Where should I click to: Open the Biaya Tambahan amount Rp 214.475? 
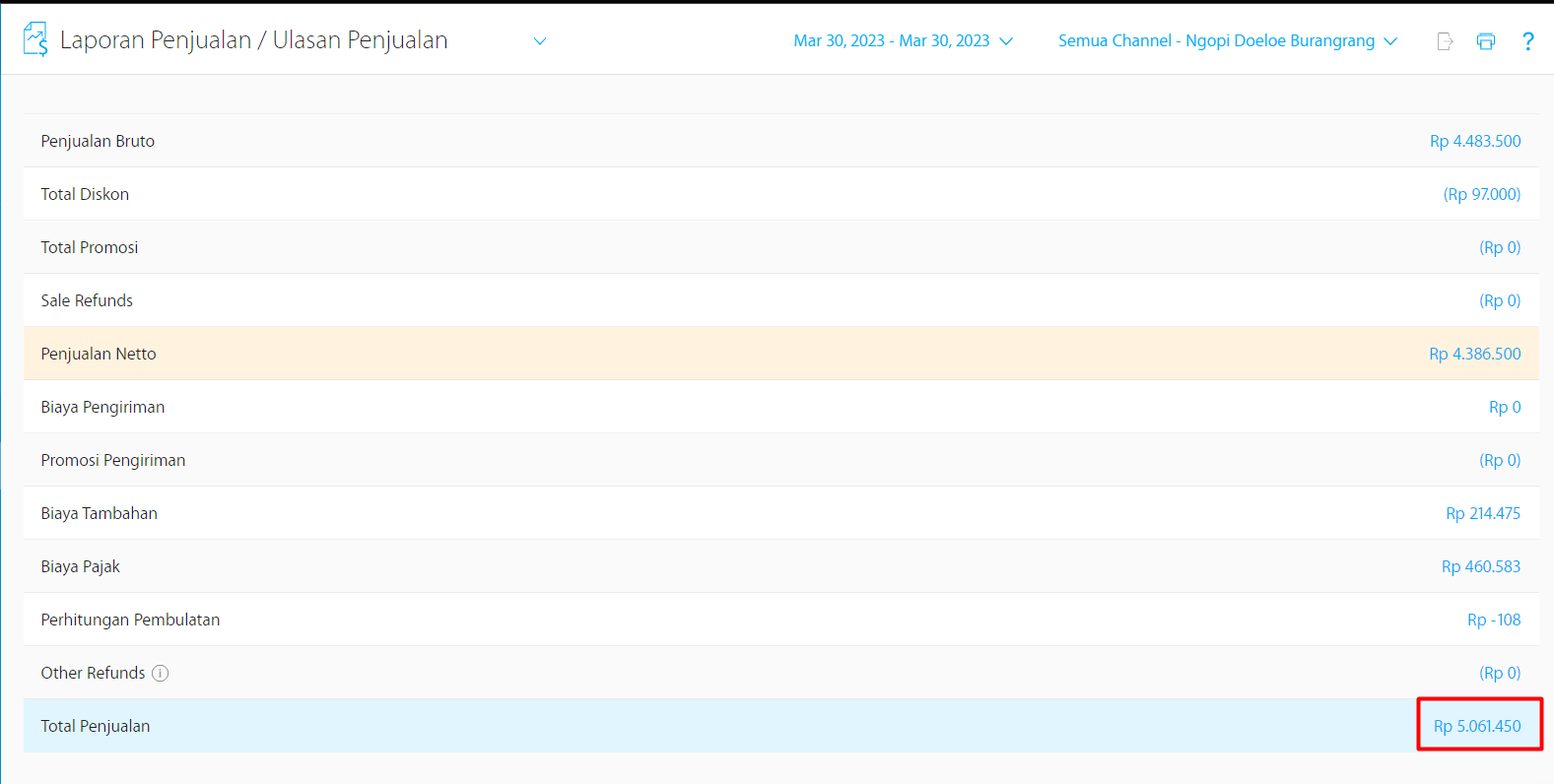pyautogui.click(x=1482, y=513)
